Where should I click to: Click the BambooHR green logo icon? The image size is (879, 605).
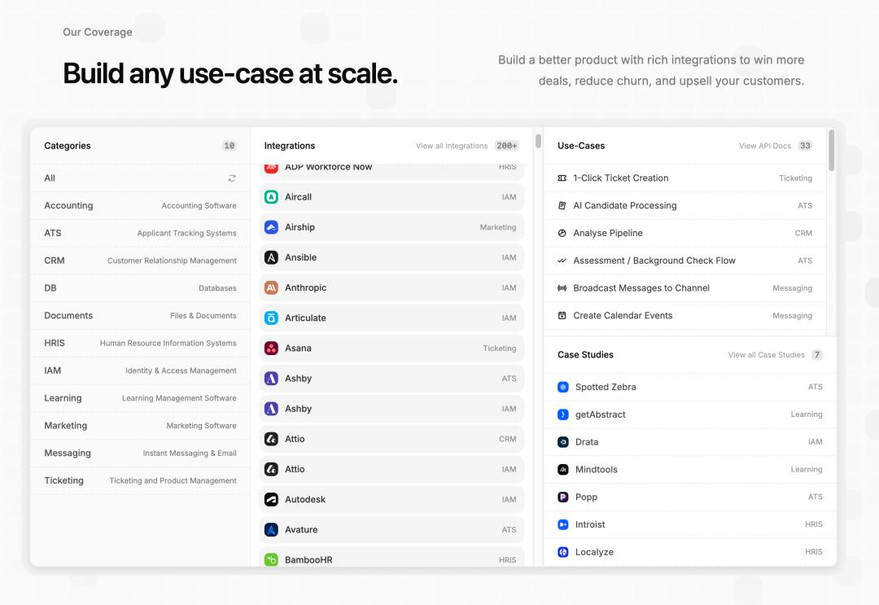click(x=271, y=559)
